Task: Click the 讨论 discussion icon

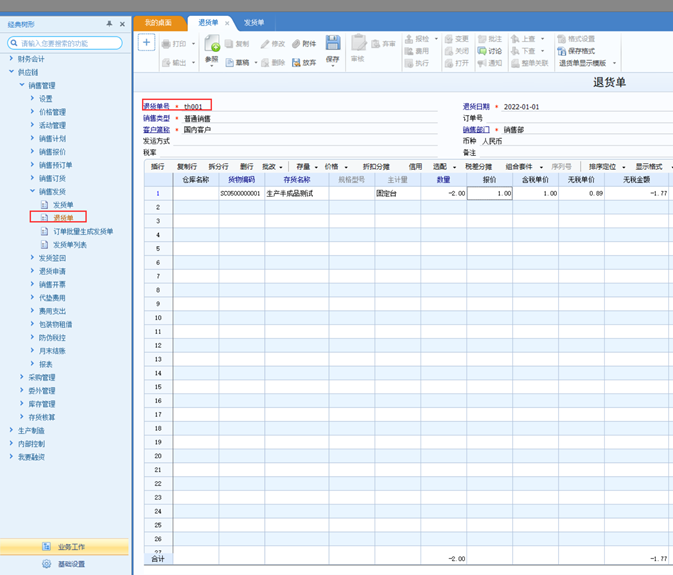Action: 482,51
